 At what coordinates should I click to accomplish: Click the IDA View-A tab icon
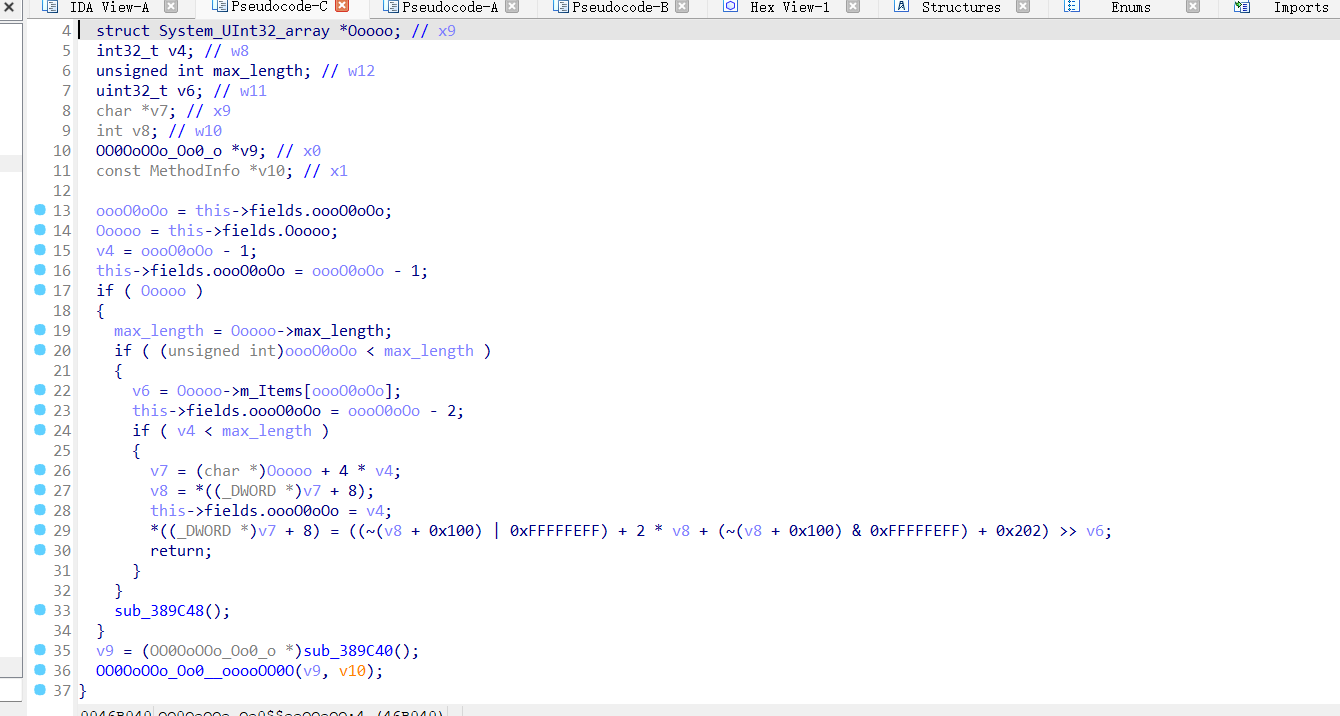click(x=48, y=7)
